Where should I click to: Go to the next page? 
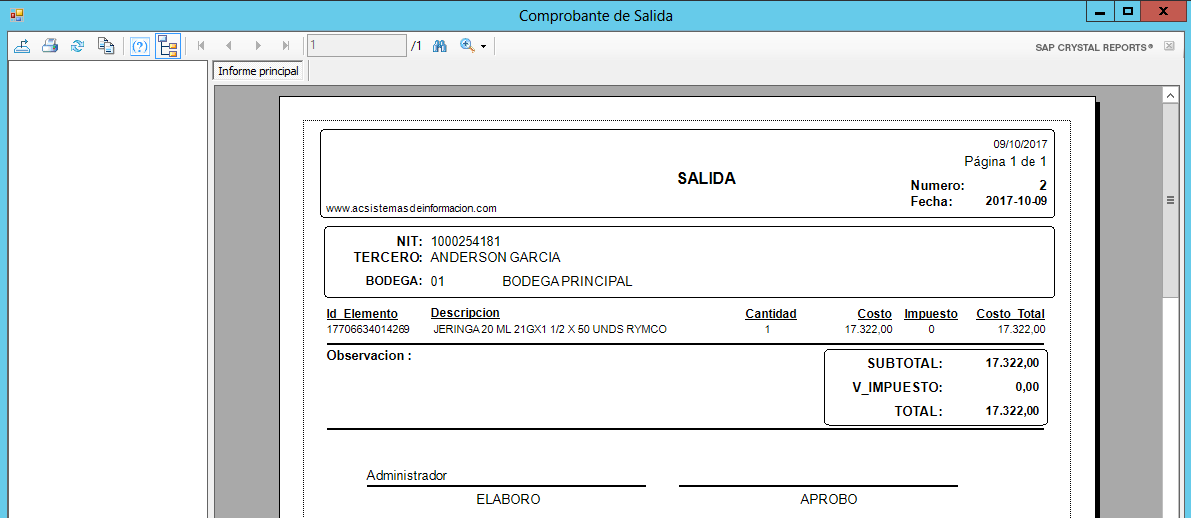(x=258, y=46)
